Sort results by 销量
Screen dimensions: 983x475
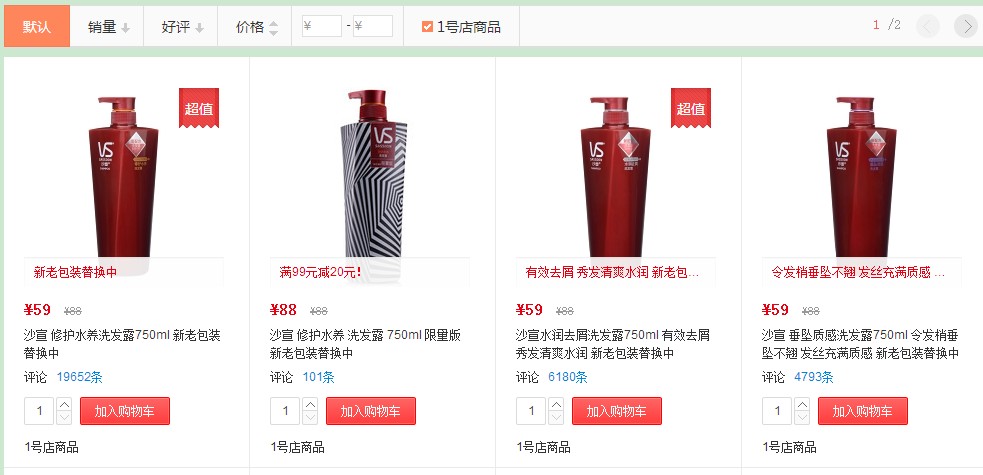click(108, 27)
